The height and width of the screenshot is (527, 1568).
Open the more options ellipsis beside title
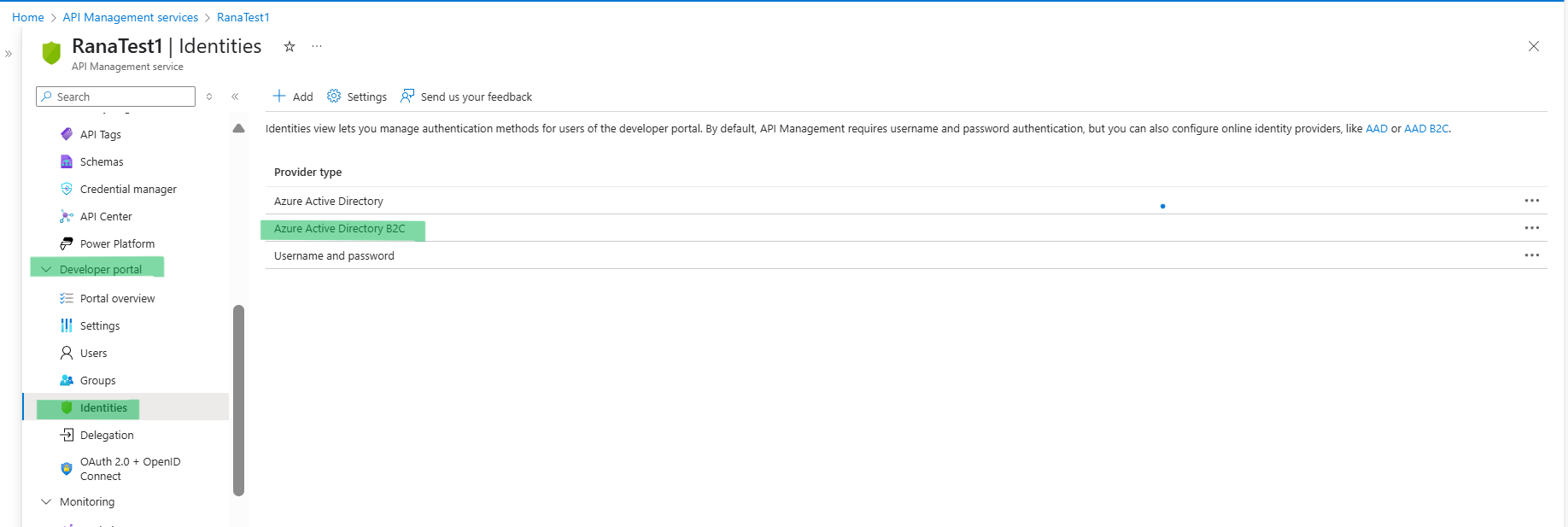tap(317, 46)
